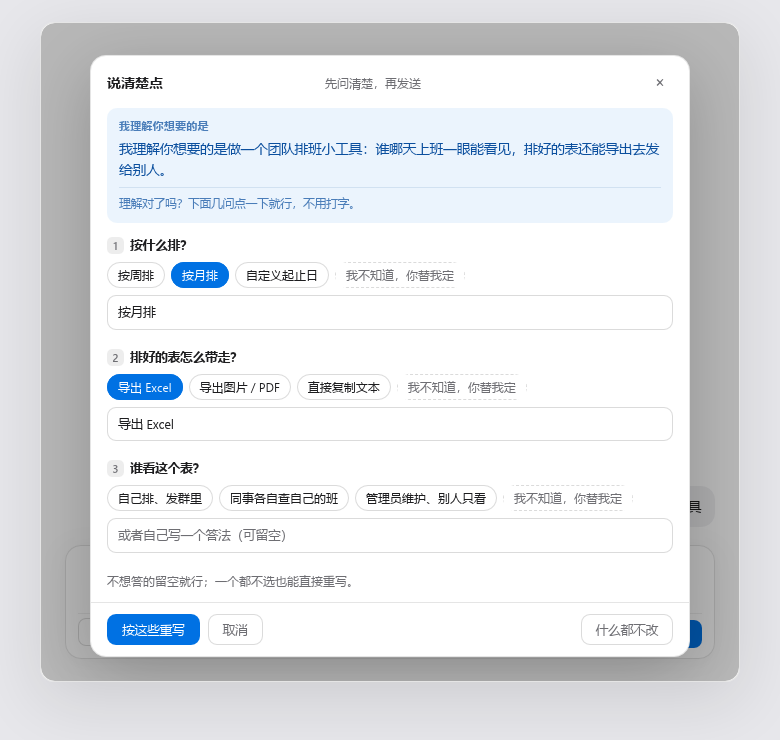This screenshot has width=780, height=740.
Task: Pick 我不知道，你替我定 under question 2 排好的表怎么带走
Action: pos(462,387)
